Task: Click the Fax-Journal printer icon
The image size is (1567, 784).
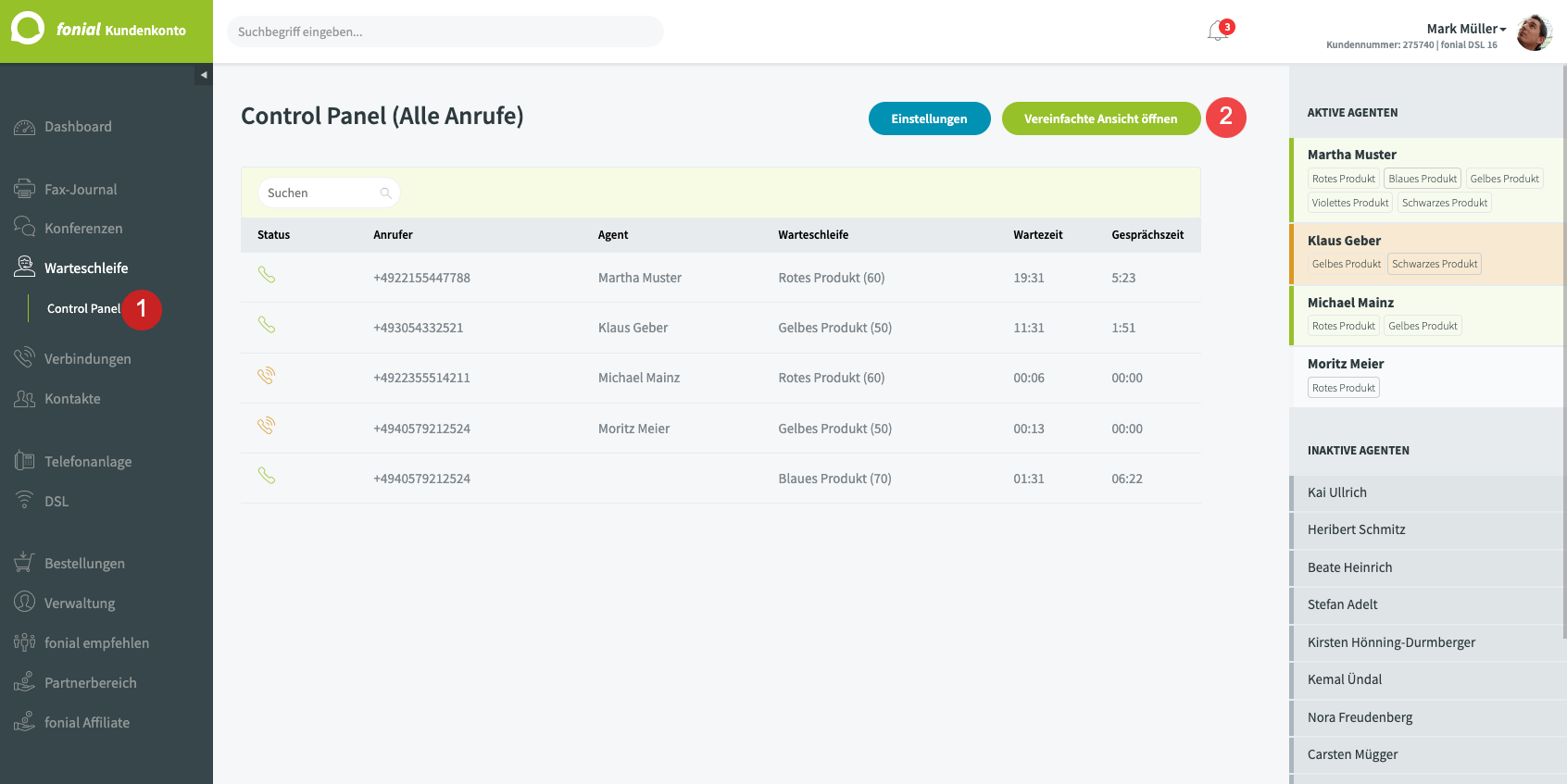Action: [x=25, y=189]
